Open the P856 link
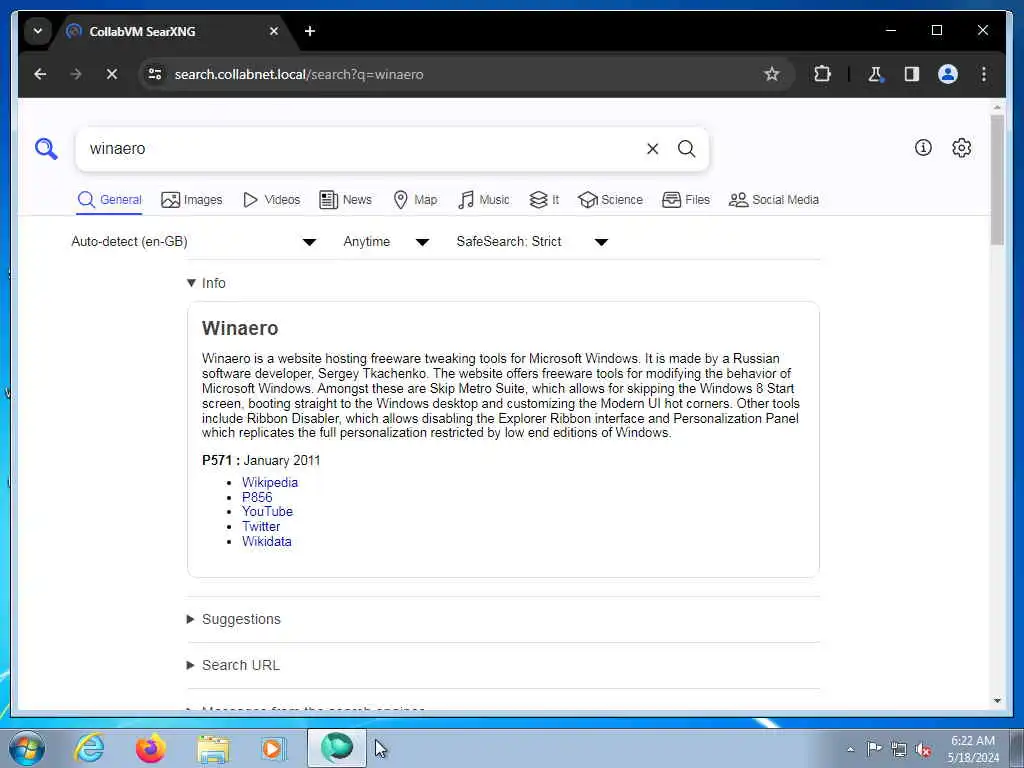 257,497
